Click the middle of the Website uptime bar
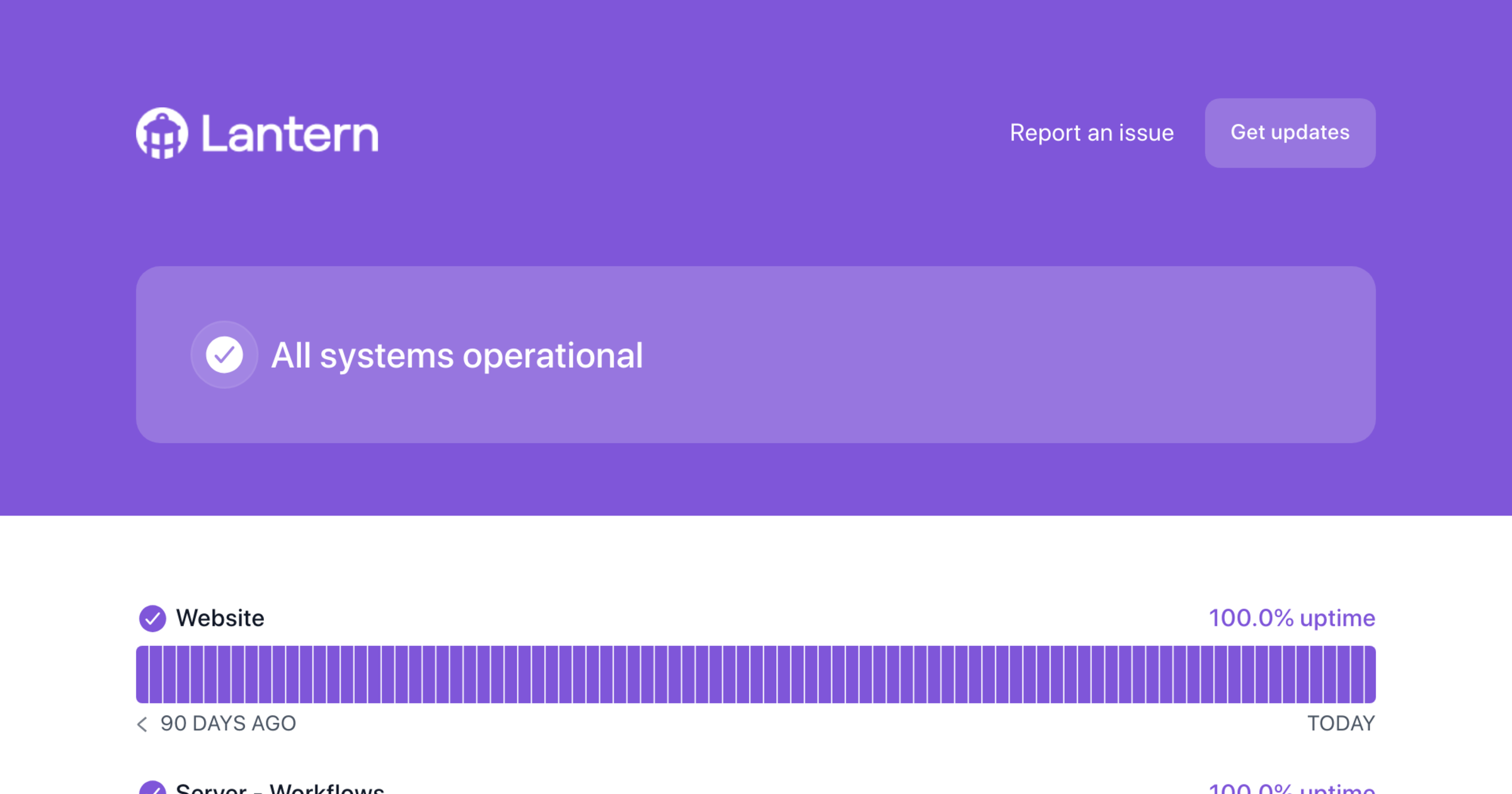This screenshot has width=1512, height=794. [757, 674]
